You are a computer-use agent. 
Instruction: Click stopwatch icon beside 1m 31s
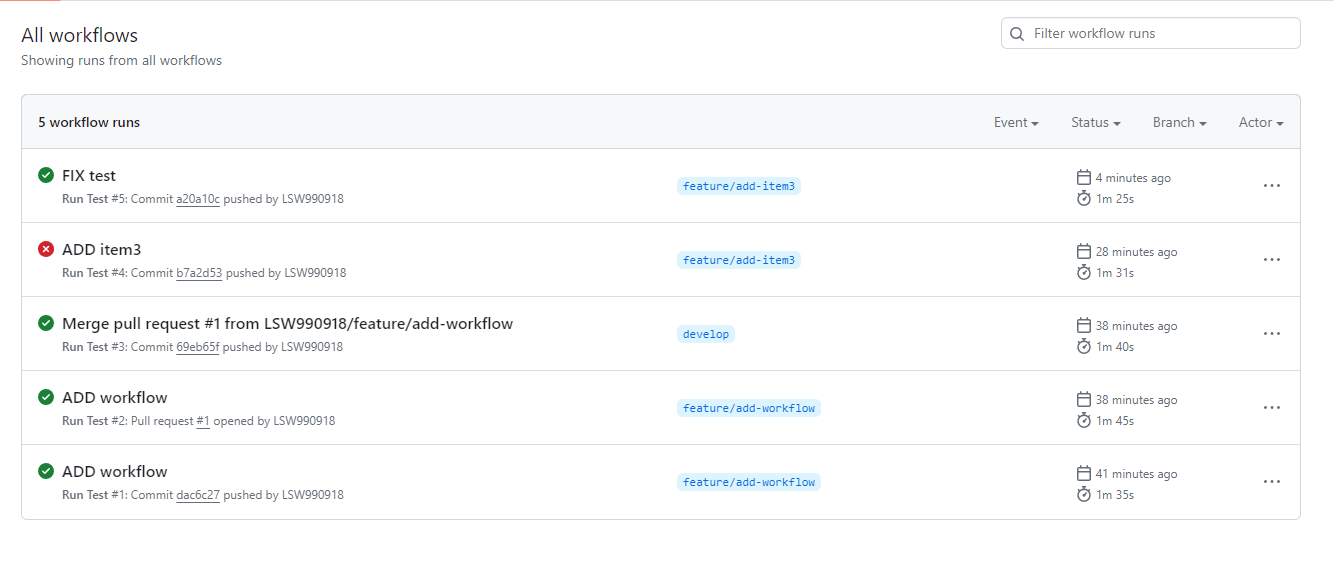pyautogui.click(x=1083, y=272)
